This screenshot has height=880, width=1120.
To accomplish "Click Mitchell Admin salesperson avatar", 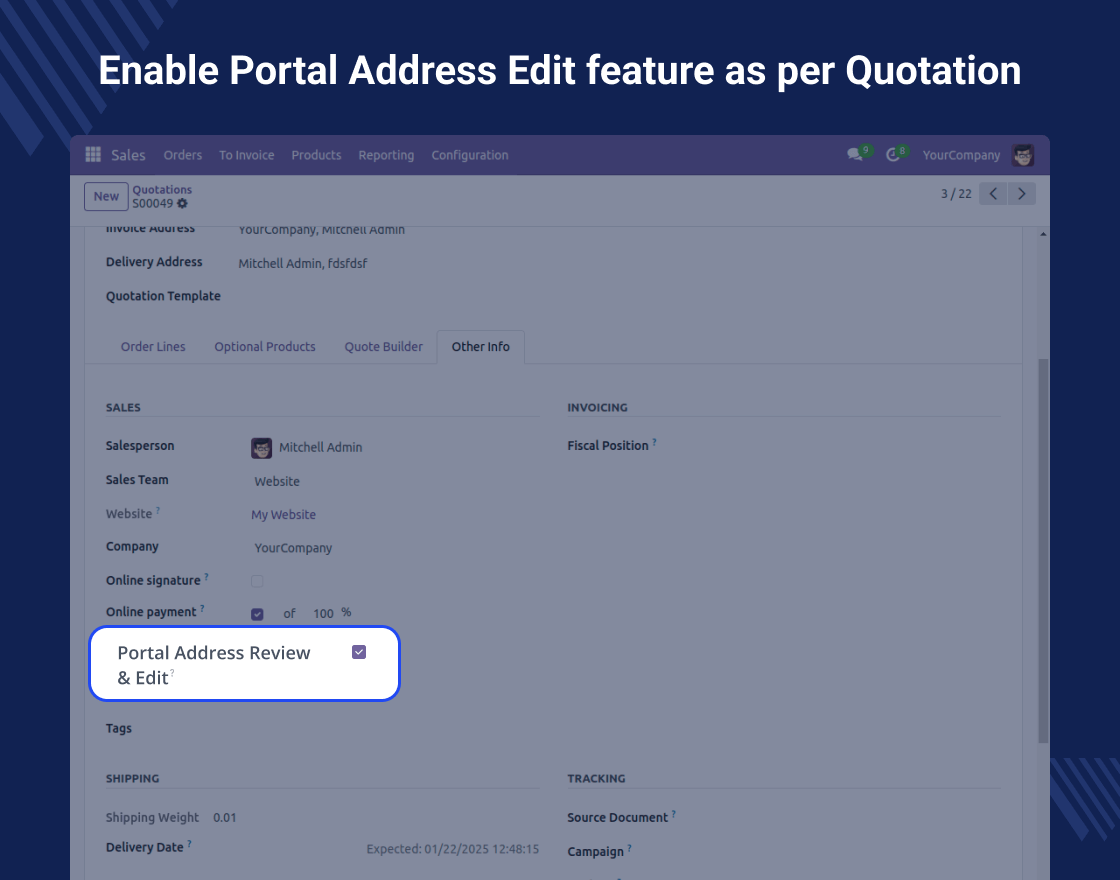I will coord(261,448).
